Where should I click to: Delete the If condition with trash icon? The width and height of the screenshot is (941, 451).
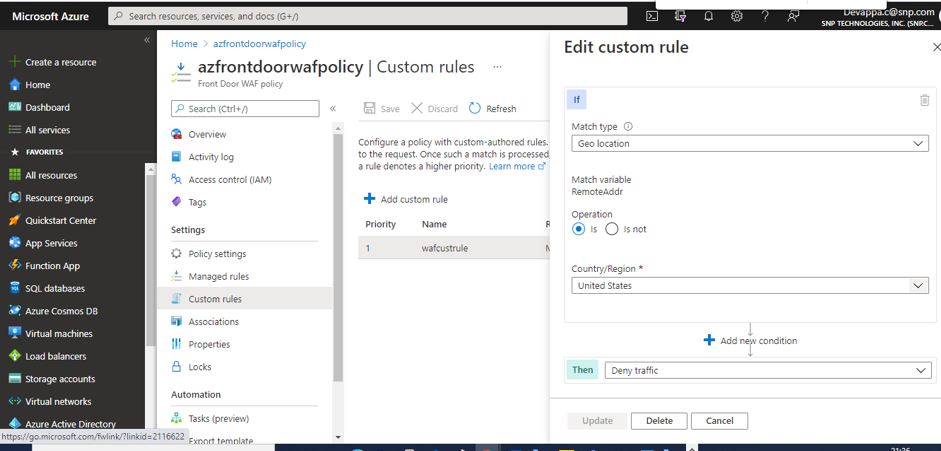click(x=924, y=100)
